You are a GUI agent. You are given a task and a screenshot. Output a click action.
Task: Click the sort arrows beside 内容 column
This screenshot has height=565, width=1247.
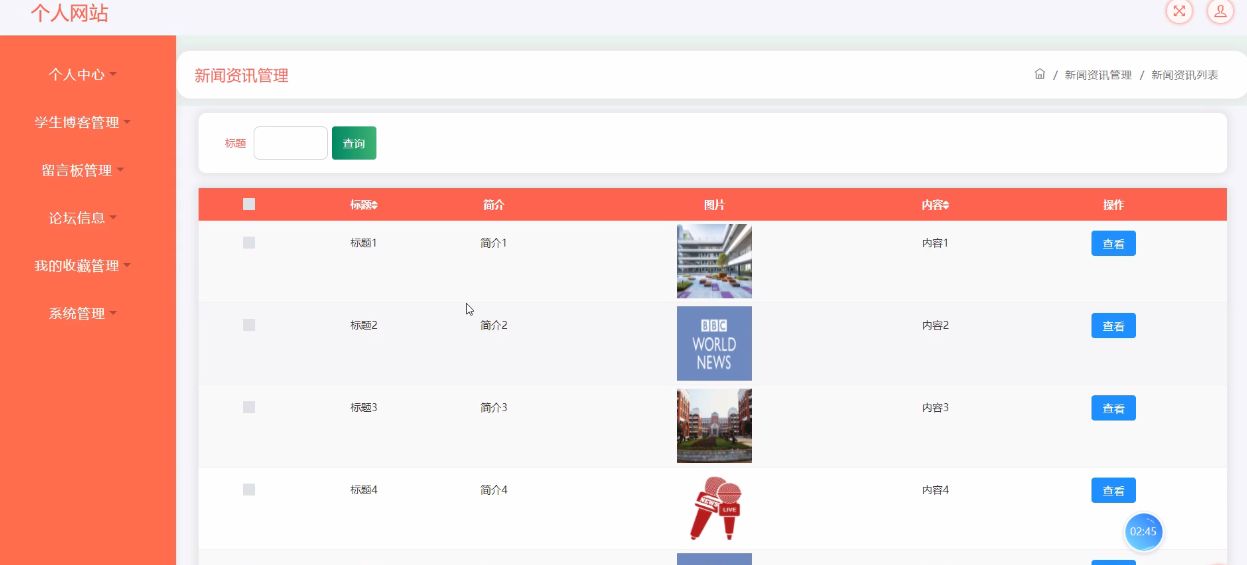[946, 205]
